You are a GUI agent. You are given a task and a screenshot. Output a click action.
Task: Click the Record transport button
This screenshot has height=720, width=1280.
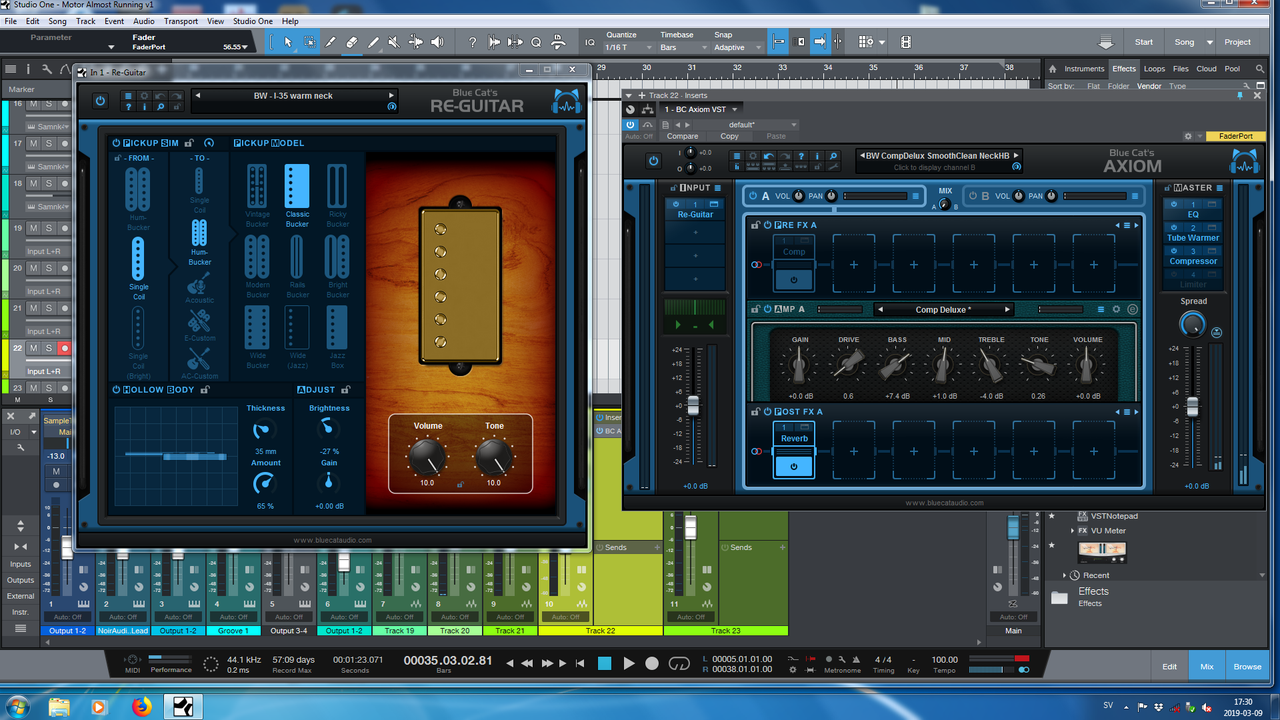coord(652,663)
